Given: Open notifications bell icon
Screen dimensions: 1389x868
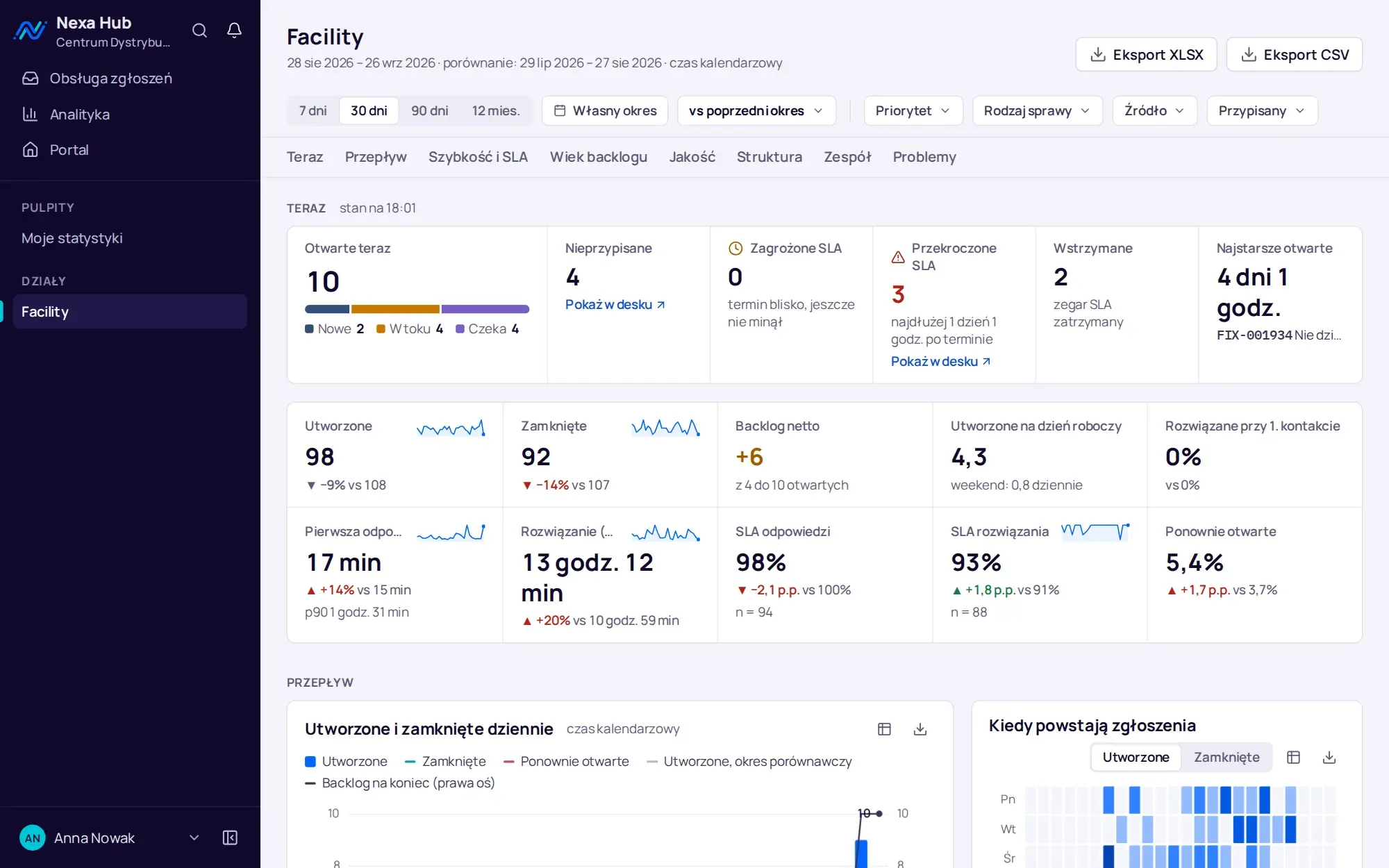Looking at the screenshot, I should coord(235,31).
